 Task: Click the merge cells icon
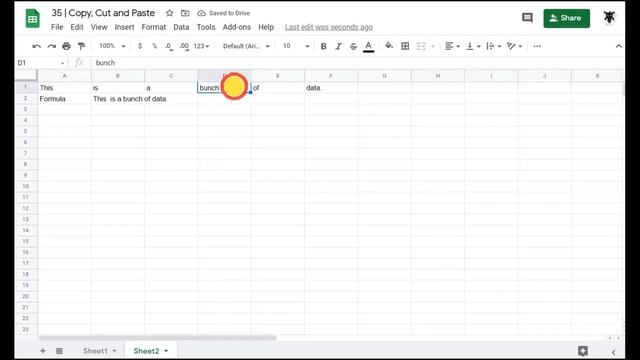tap(421, 46)
